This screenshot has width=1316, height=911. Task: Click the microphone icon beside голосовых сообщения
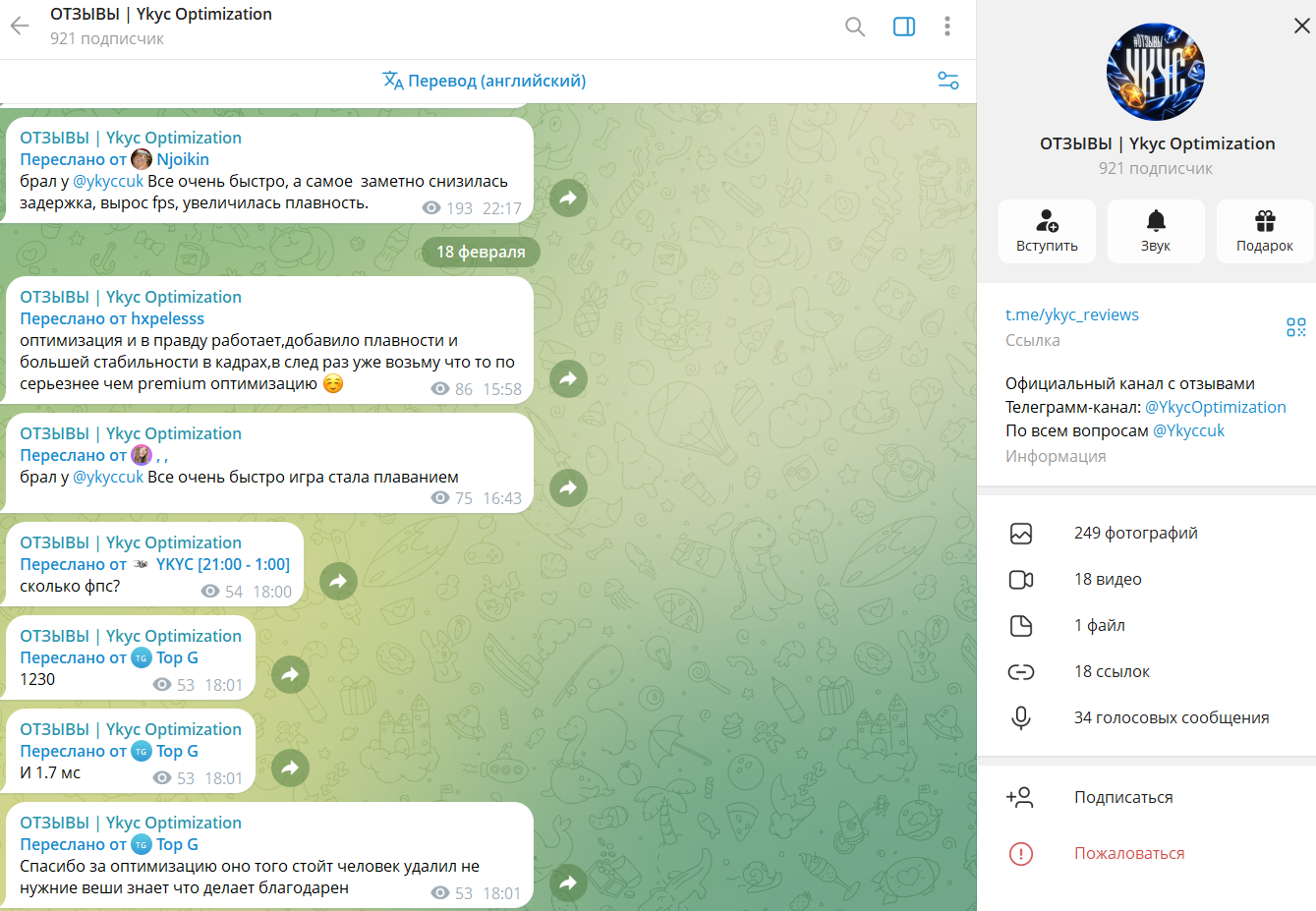[x=1021, y=717]
